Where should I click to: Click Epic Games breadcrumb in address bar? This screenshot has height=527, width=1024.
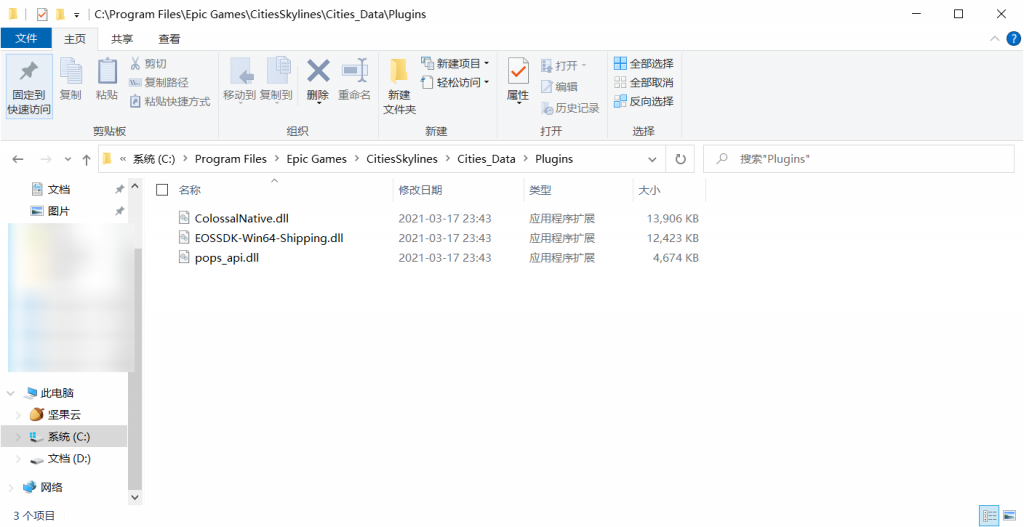317,159
